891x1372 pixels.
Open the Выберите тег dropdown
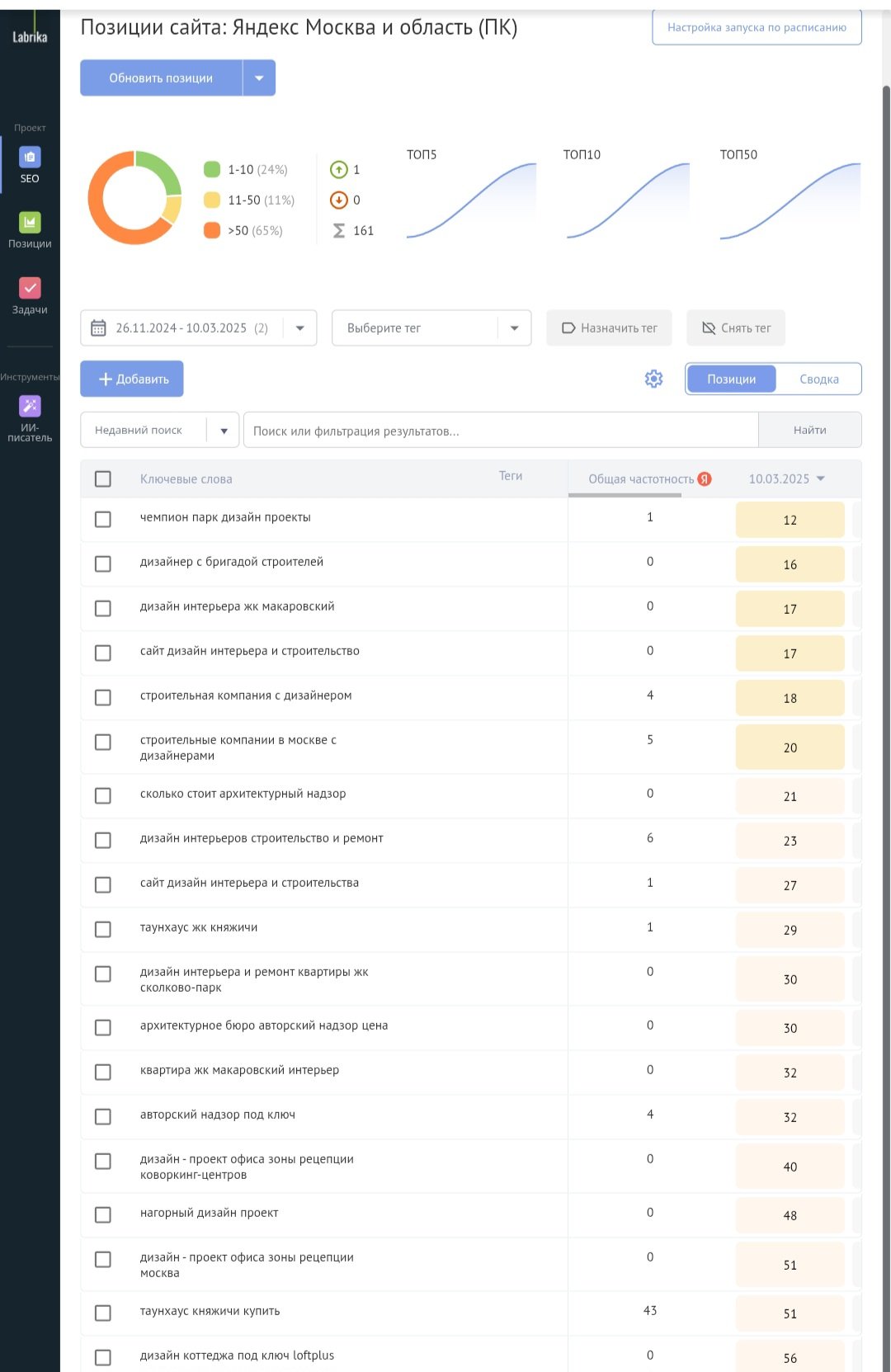coord(513,328)
